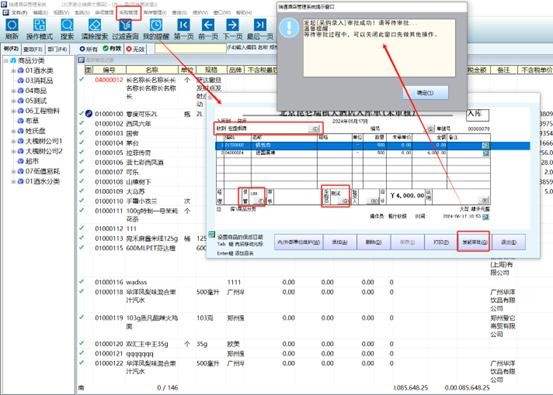Expand the 06工程物料 category node
Viewport: 553px width, 395px height.
(x=13, y=111)
